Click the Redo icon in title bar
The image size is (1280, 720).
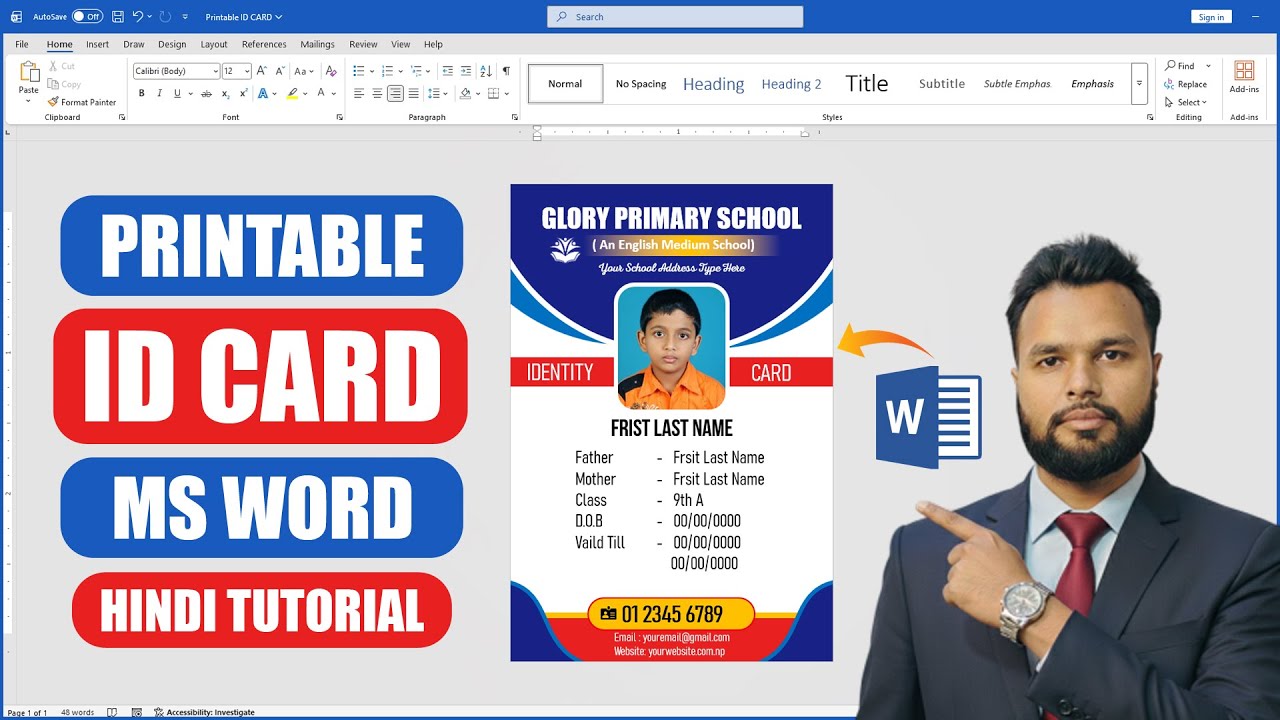tap(165, 17)
